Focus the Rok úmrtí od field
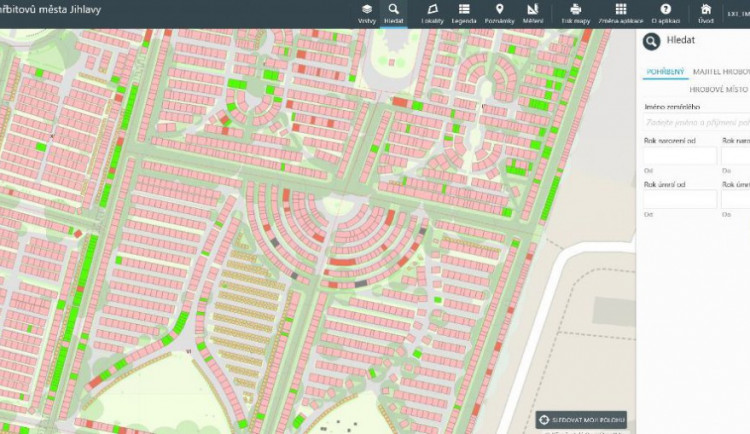The height and width of the screenshot is (434, 750). (680, 199)
